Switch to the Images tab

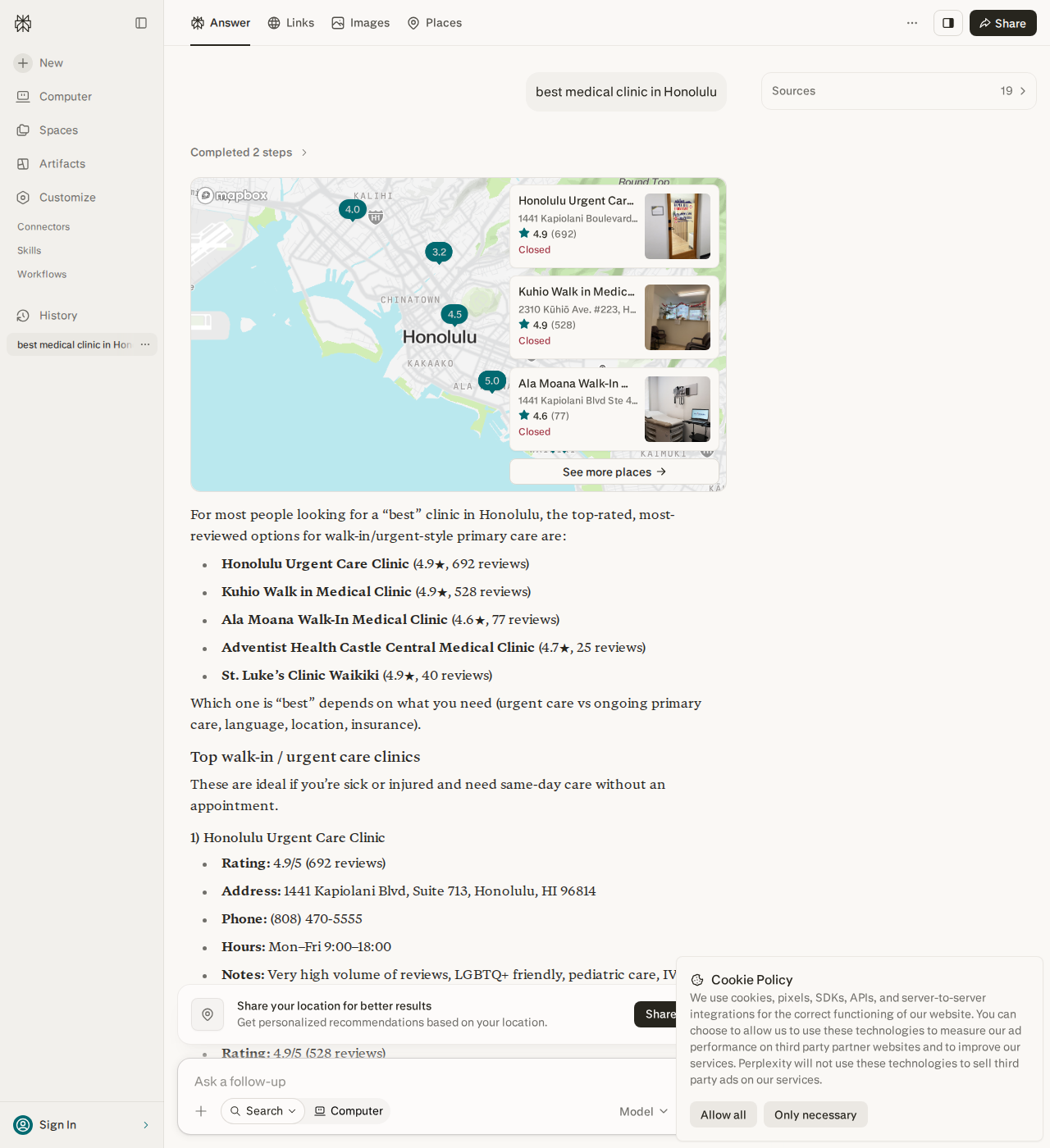coord(361,23)
